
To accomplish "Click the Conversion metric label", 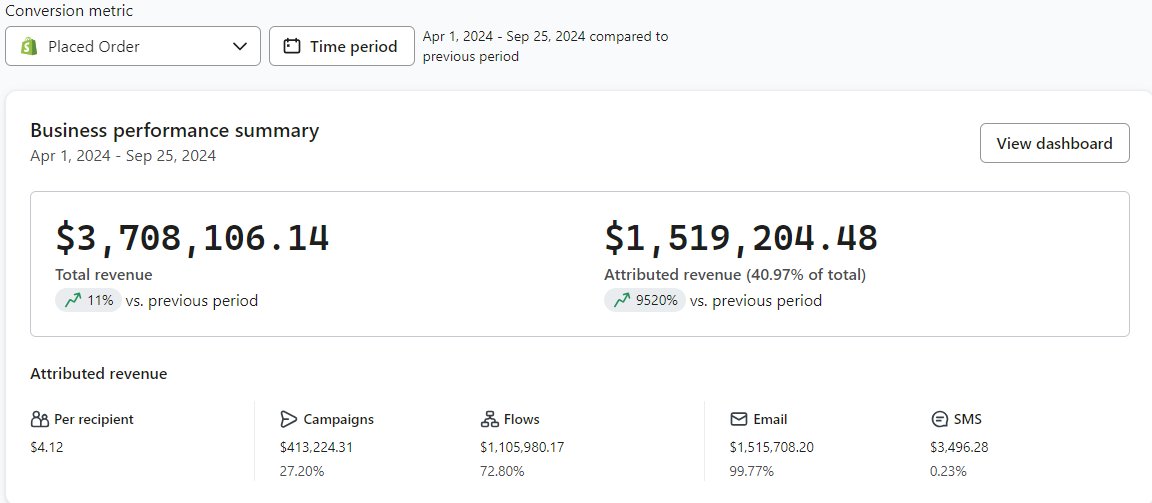I will (x=69, y=11).
